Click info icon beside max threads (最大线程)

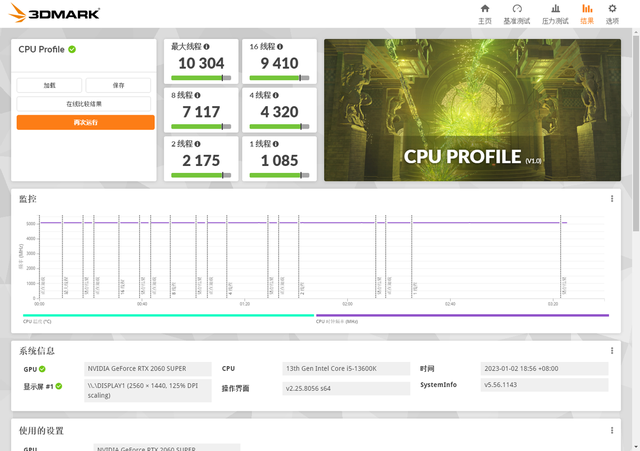pyautogui.click(x=207, y=47)
